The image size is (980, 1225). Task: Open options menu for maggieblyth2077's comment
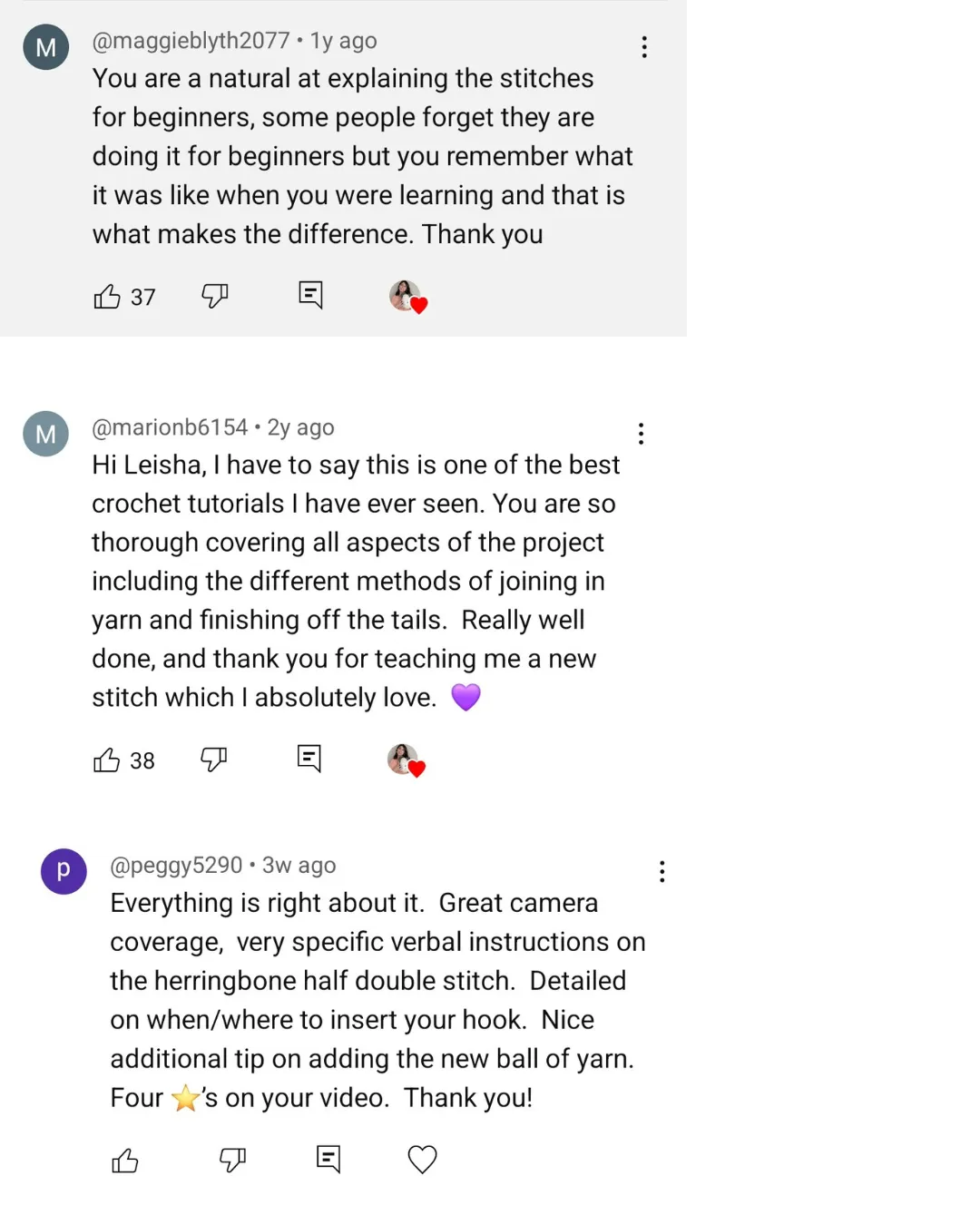pos(644,47)
